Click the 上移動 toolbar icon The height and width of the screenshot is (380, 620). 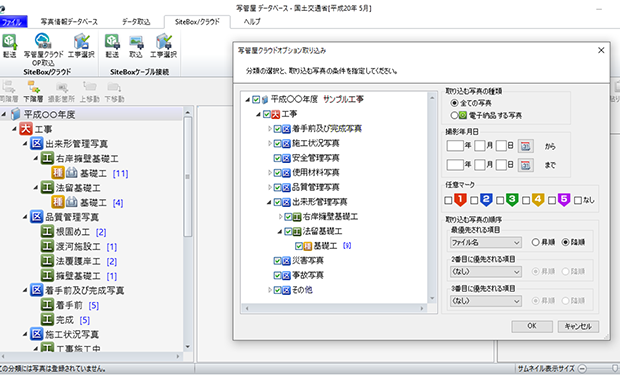click(x=89, y=87)
